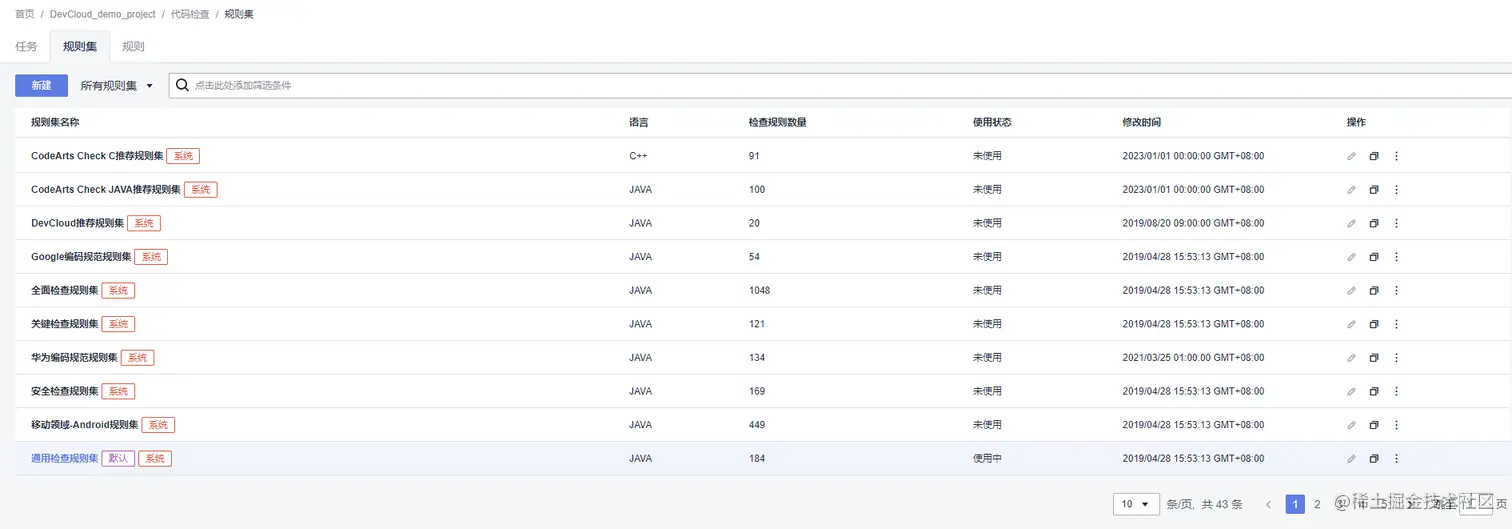Edit the 安全检查规则集 row
1512x529 pixels.
(1351, 391)
